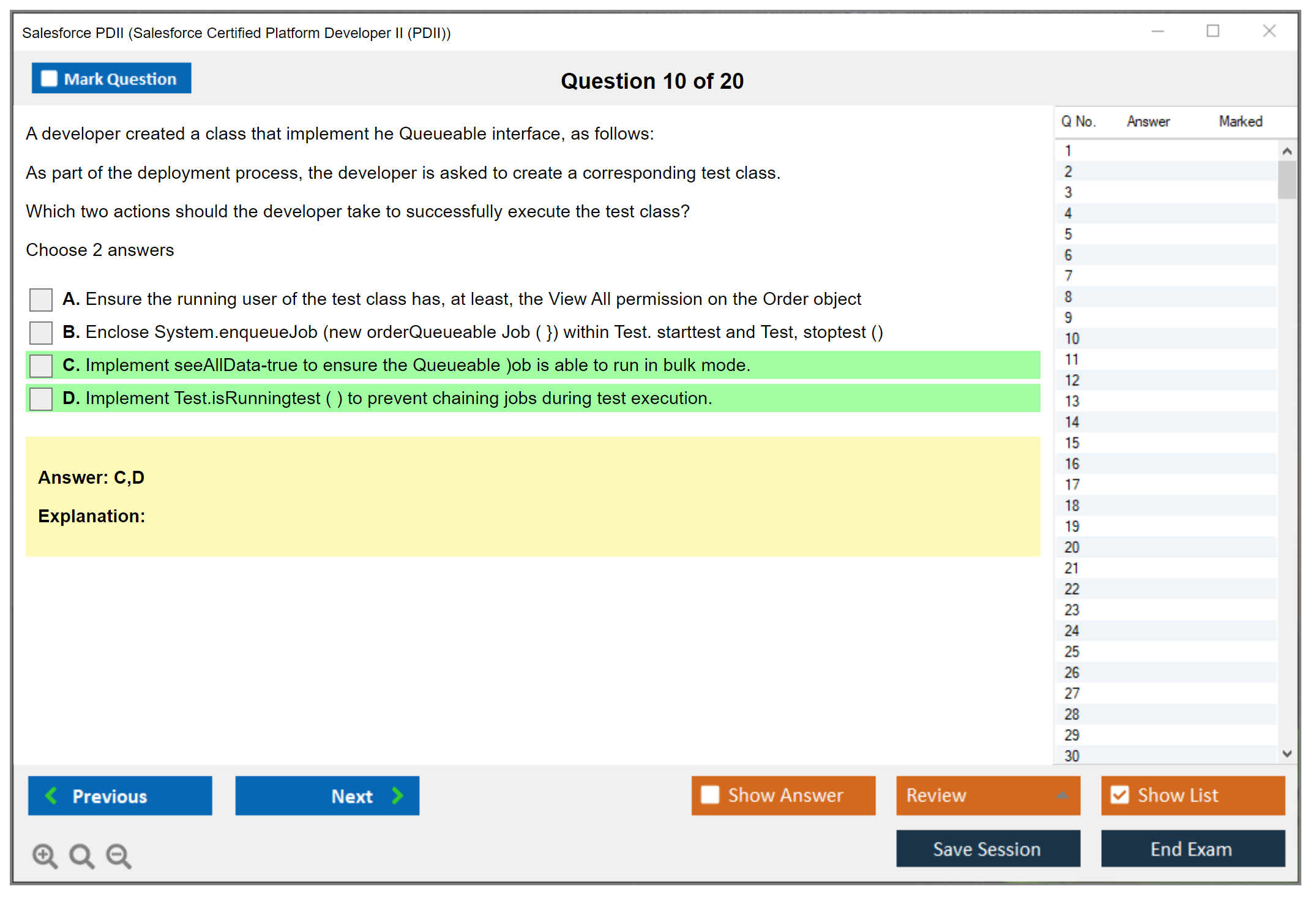Click the End Exam button
This screenshot has width=1316, height=900.
tap(1192, 849)
